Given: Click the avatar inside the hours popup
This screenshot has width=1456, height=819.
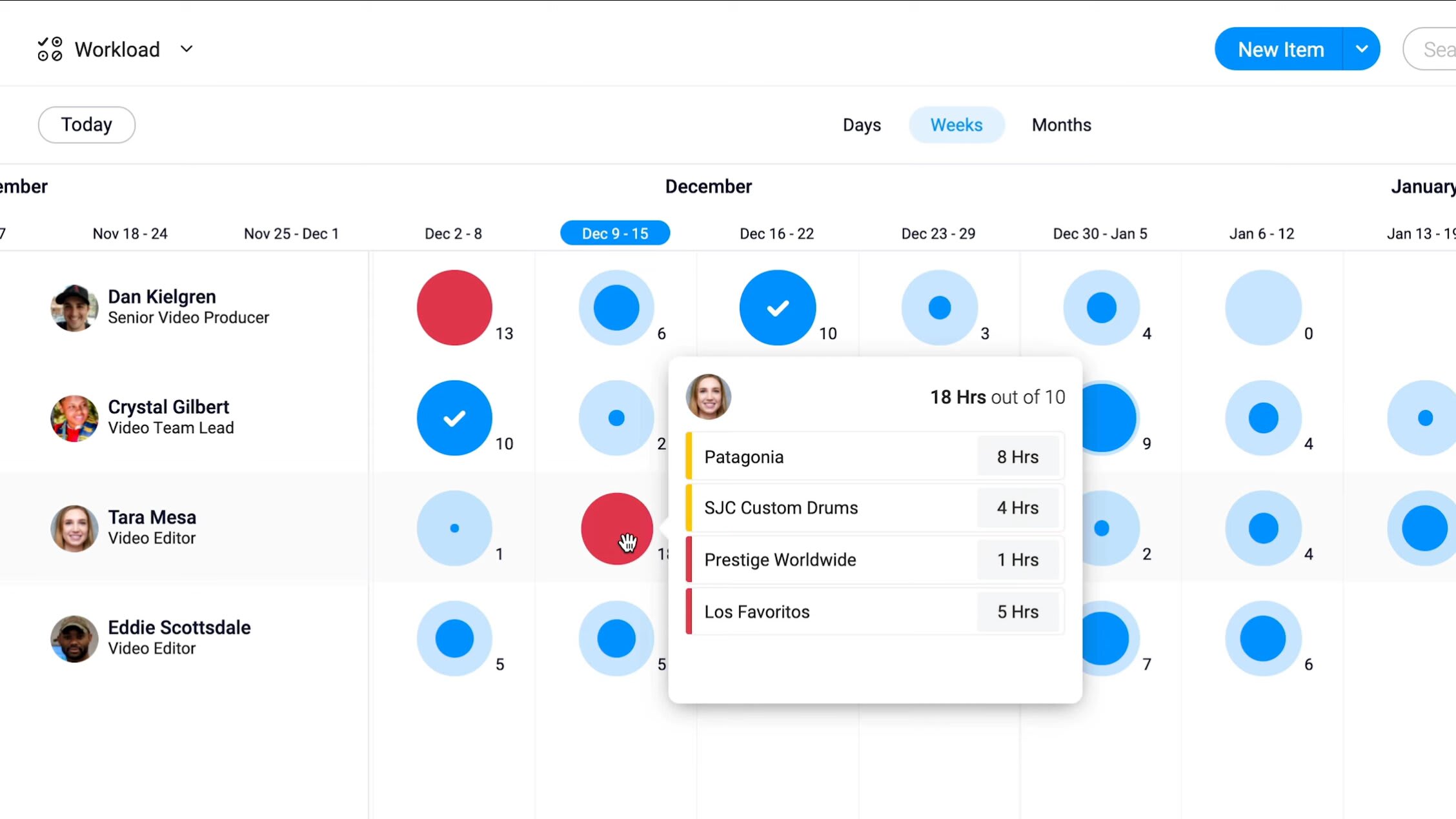Looking at the screenshot, I should [708, 397].
